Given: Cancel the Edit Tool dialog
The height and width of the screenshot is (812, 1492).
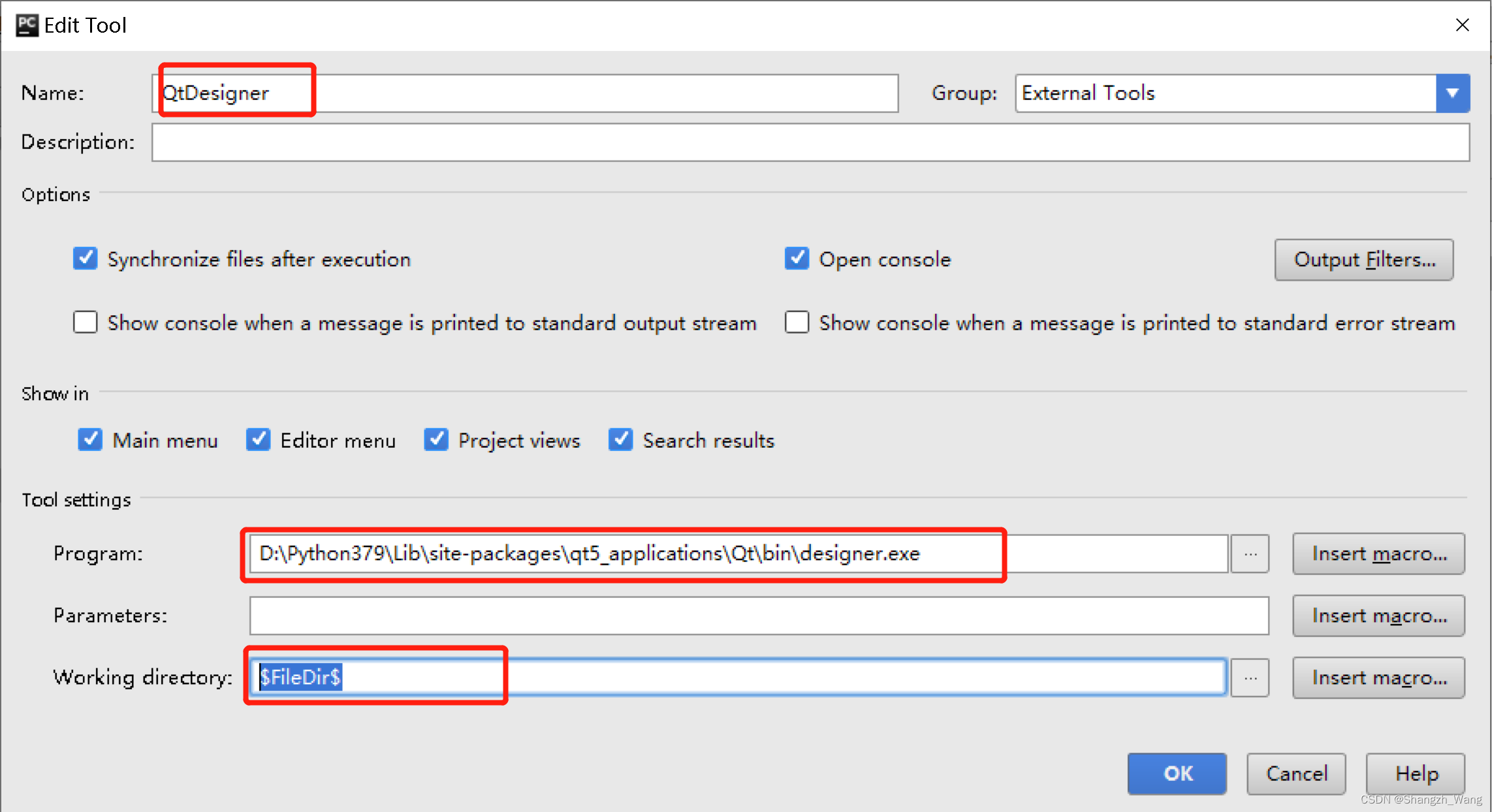Looking at the screenshot, I should coord(1297,773).
